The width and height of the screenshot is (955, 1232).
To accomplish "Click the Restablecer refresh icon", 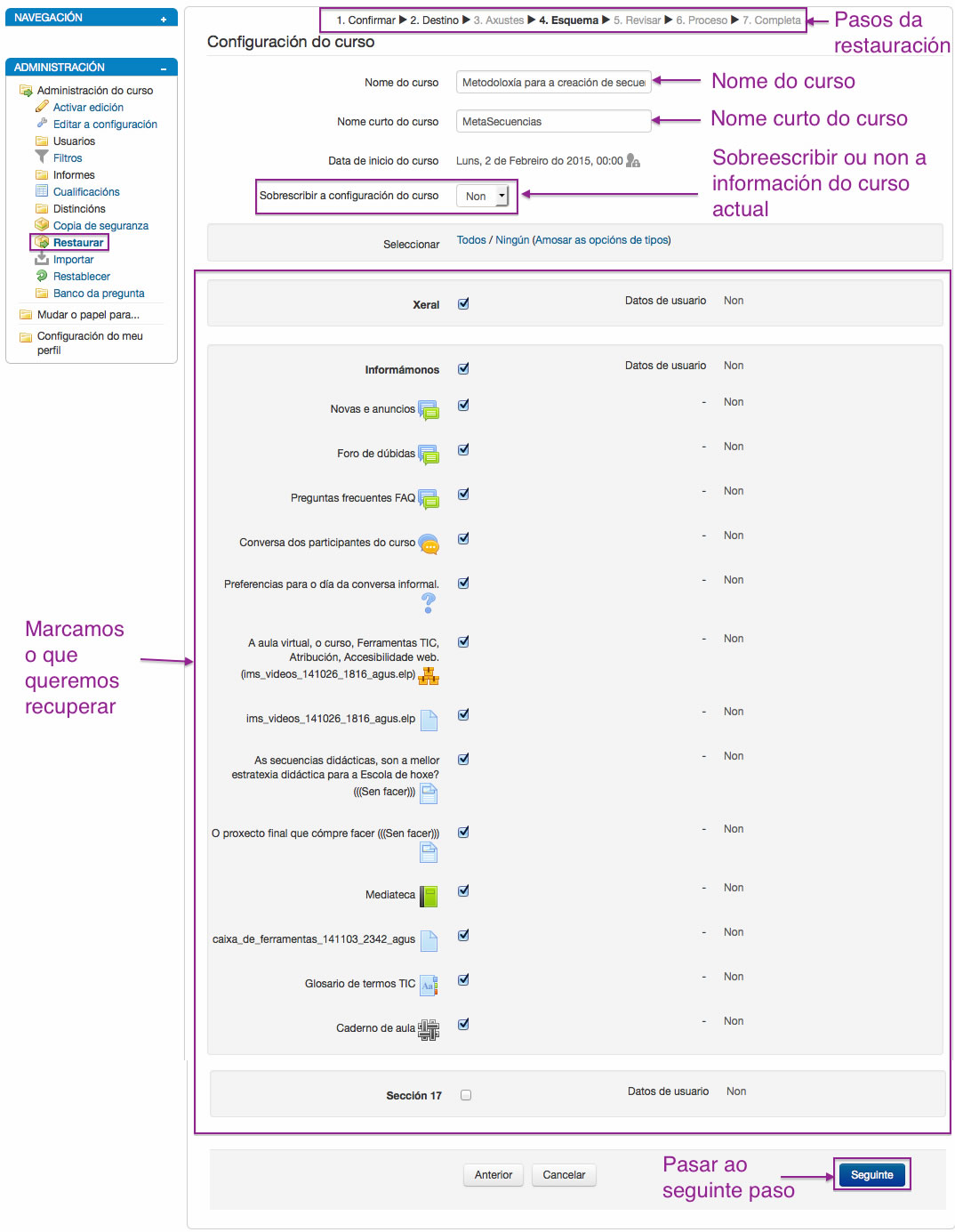I will tap(42, 276).
